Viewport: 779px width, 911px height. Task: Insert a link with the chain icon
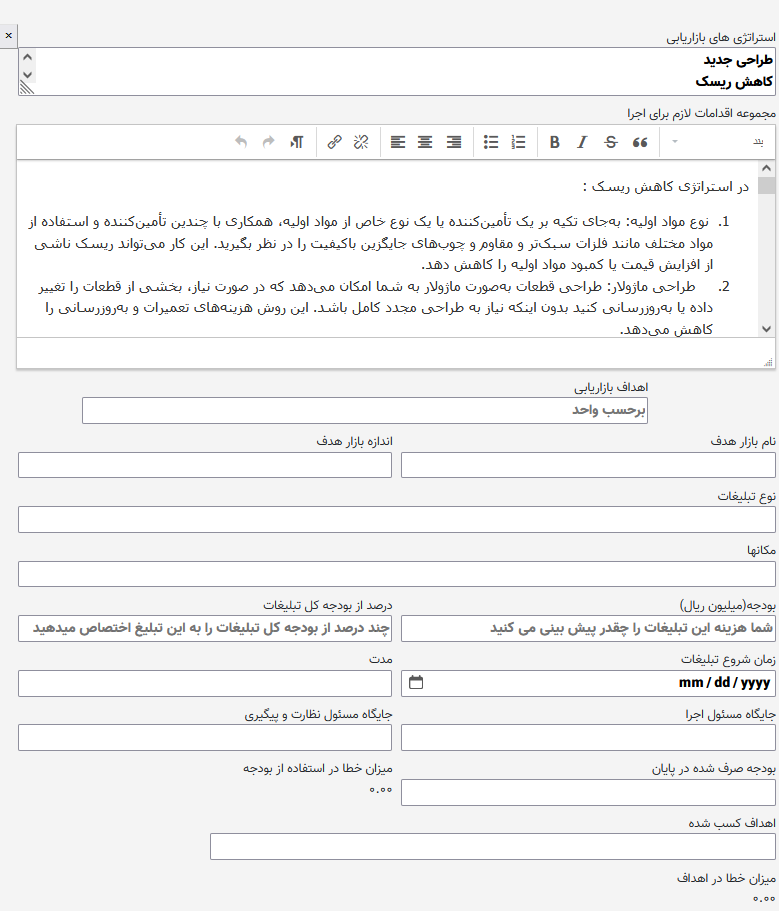coord(334,142)
